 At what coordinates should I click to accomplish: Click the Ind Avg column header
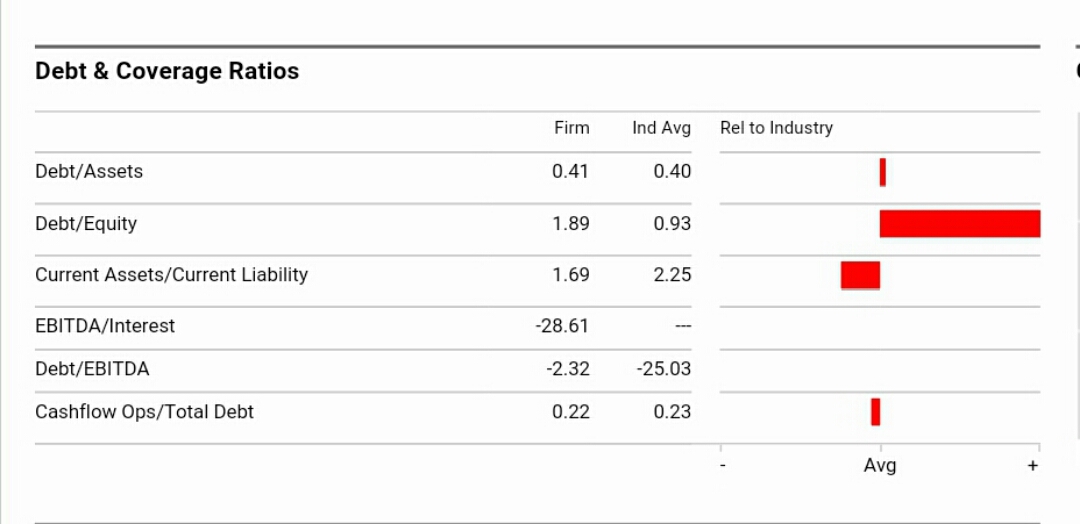click(x=661, y=128)
